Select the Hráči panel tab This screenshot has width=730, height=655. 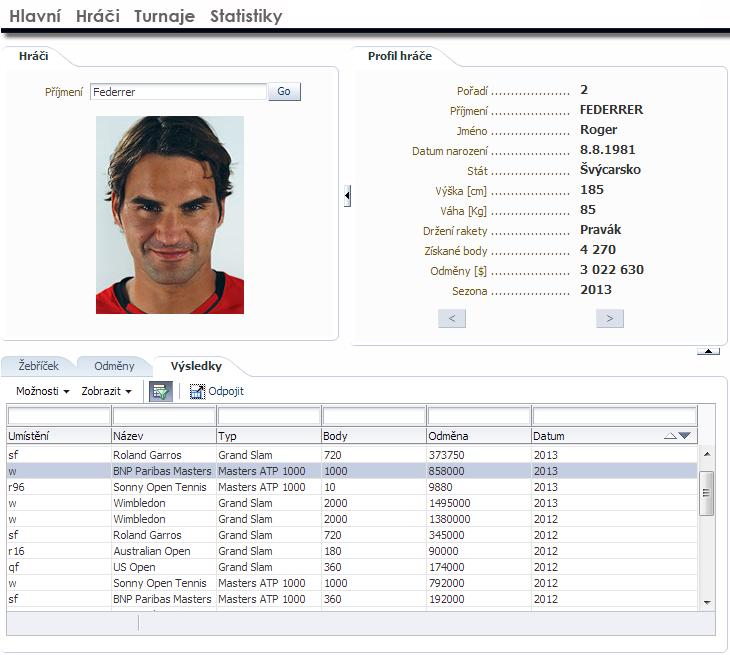click(x=34, y=56)
